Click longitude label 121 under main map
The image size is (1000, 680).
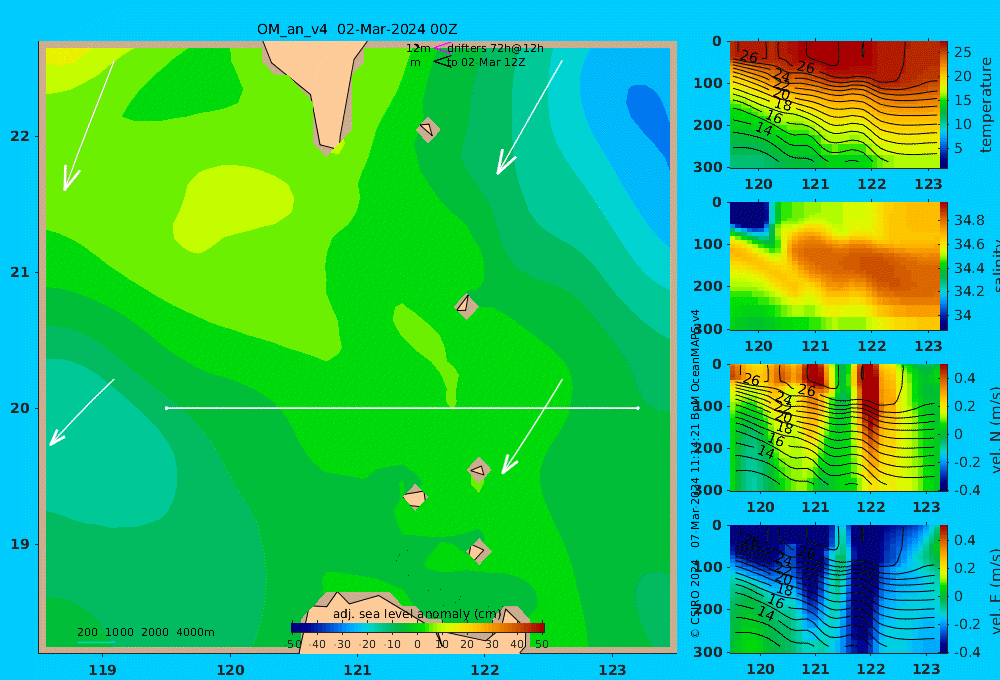click(x=358, y=670)
